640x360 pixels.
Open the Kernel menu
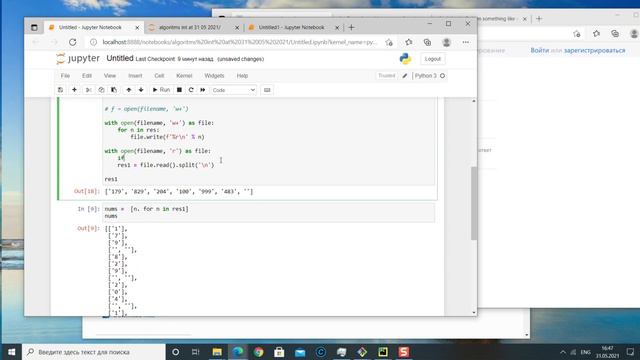[x=184, y=76]
